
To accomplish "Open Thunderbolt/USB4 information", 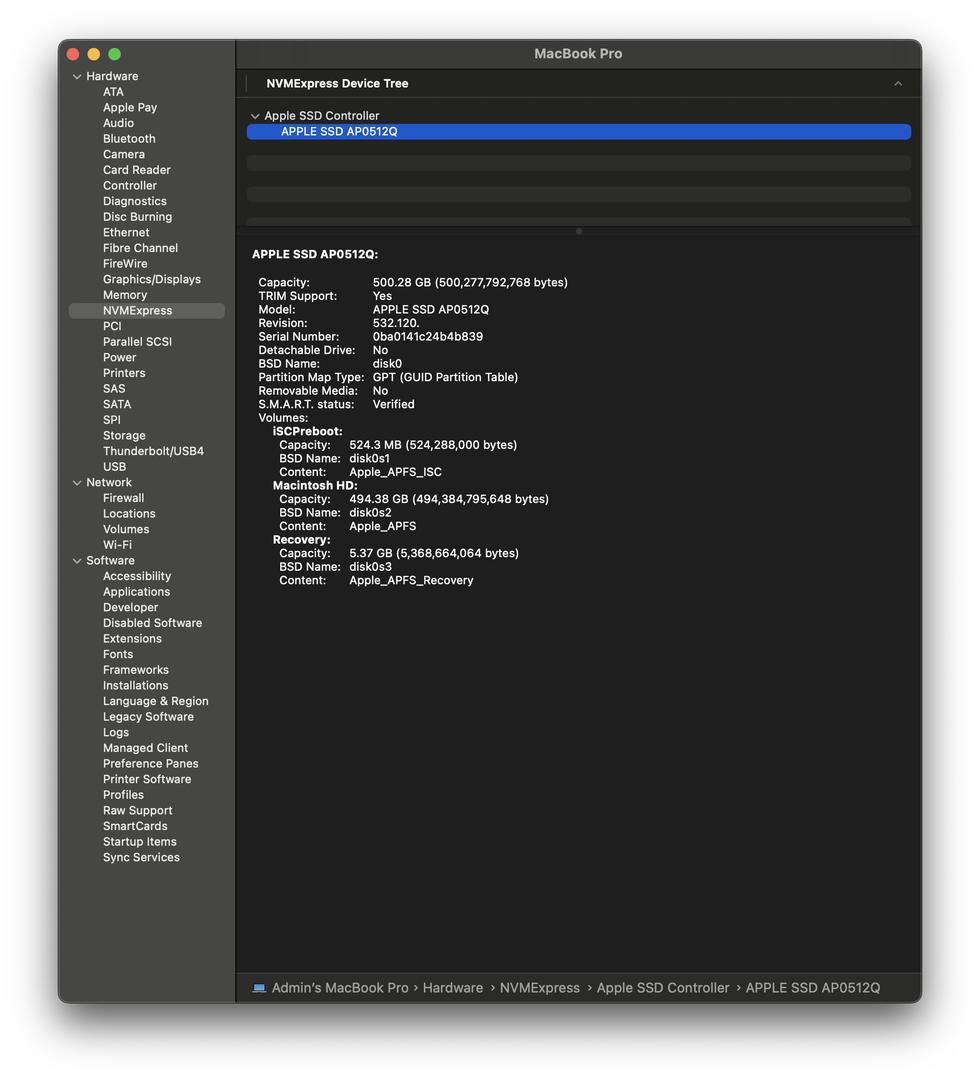I will click(154, 451).
